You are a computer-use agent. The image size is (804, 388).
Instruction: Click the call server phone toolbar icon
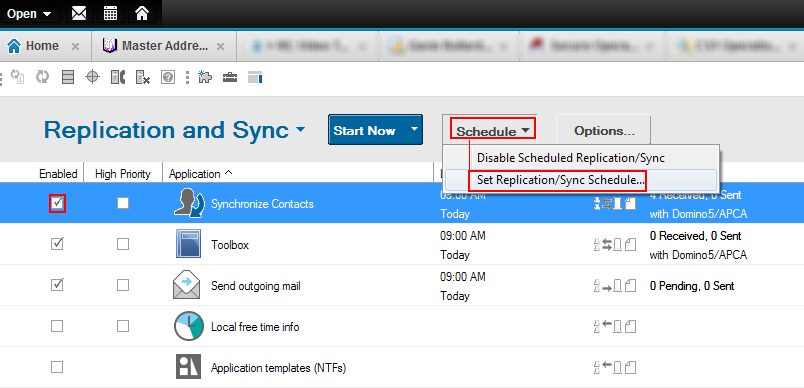coord(118,77)
